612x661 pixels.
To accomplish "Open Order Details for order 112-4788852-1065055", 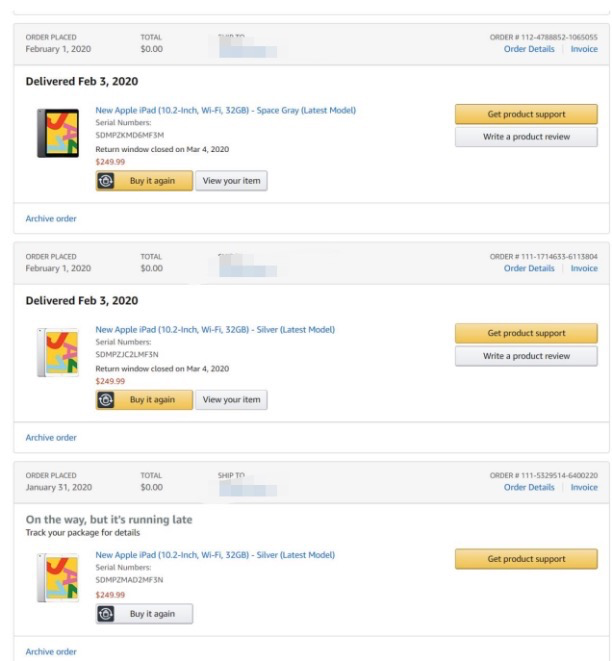I will (x=529, y=49).
